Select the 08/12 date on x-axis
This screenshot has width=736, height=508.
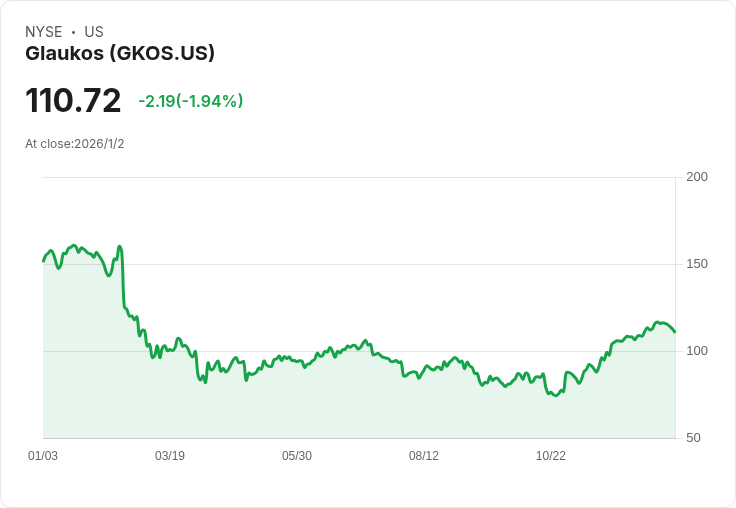[x=424, y=456]
